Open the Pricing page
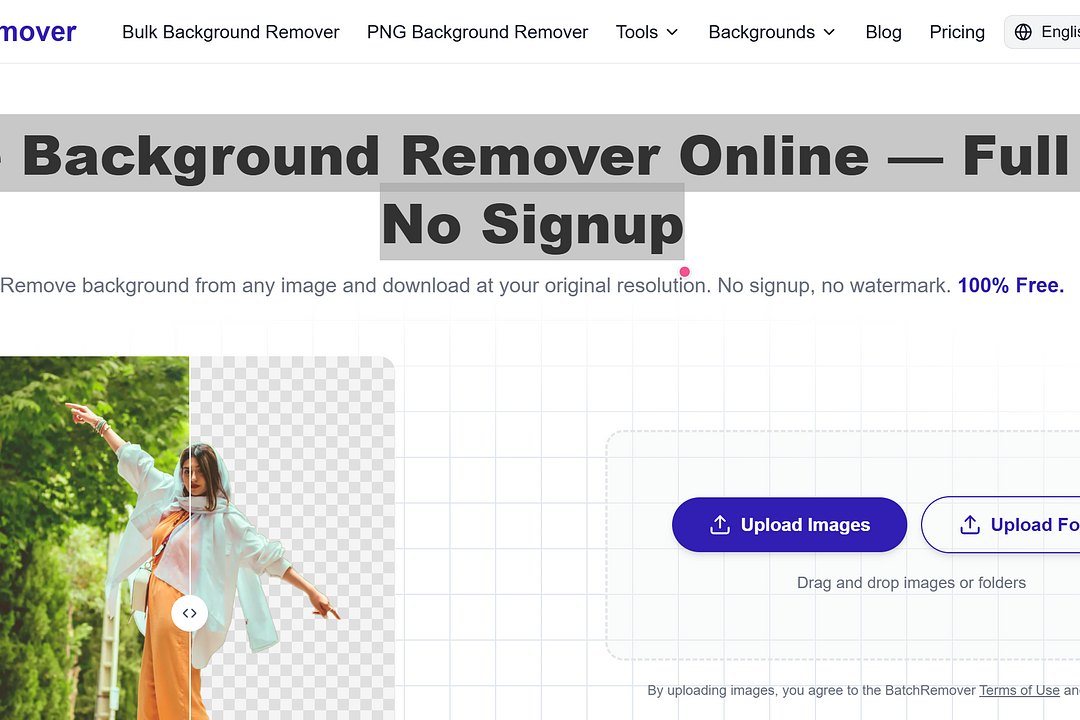Screen dimensions: 1080x720 click(957, 32)
